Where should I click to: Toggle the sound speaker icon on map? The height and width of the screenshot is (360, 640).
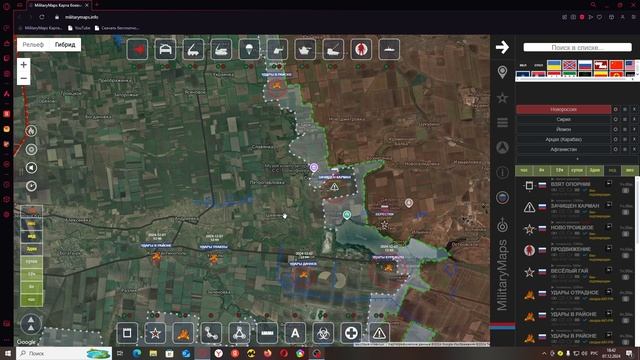coord(31,168)
